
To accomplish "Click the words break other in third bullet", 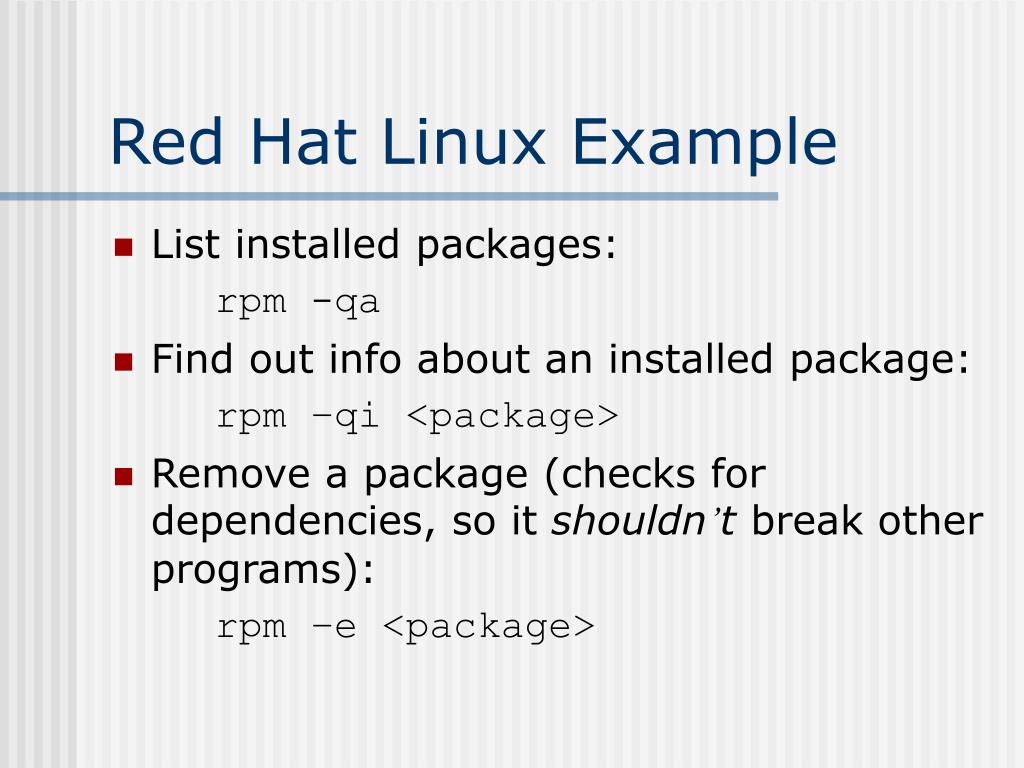I will click(867, 520).
